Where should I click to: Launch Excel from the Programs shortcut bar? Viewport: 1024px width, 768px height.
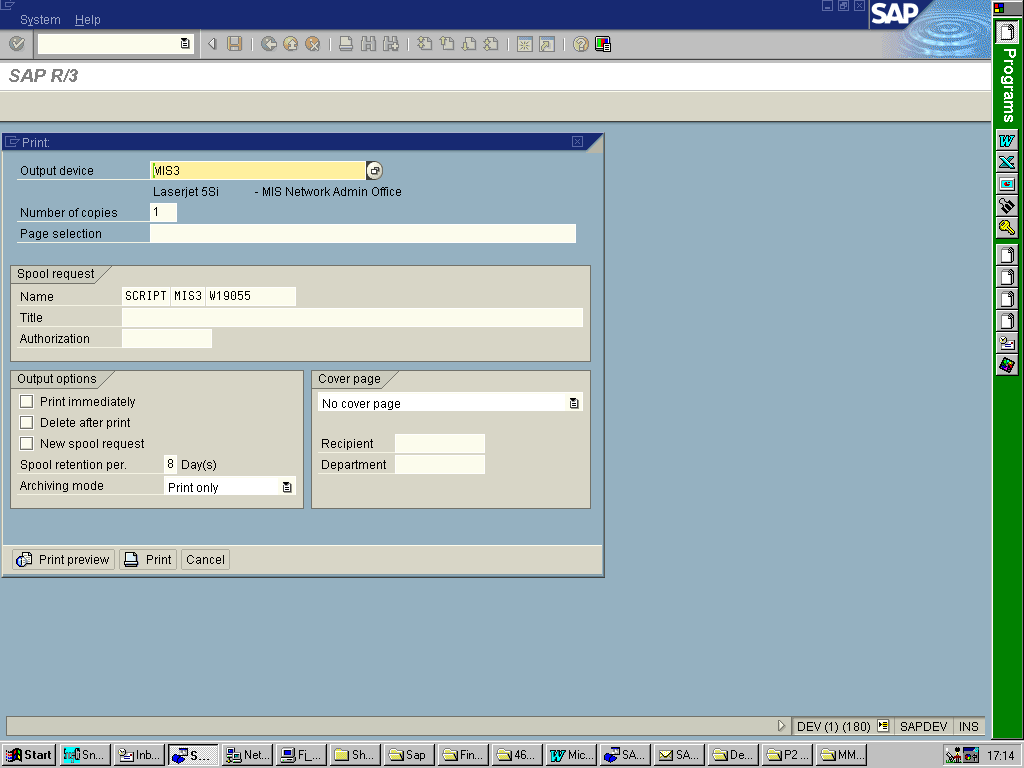pos(1006,162)
